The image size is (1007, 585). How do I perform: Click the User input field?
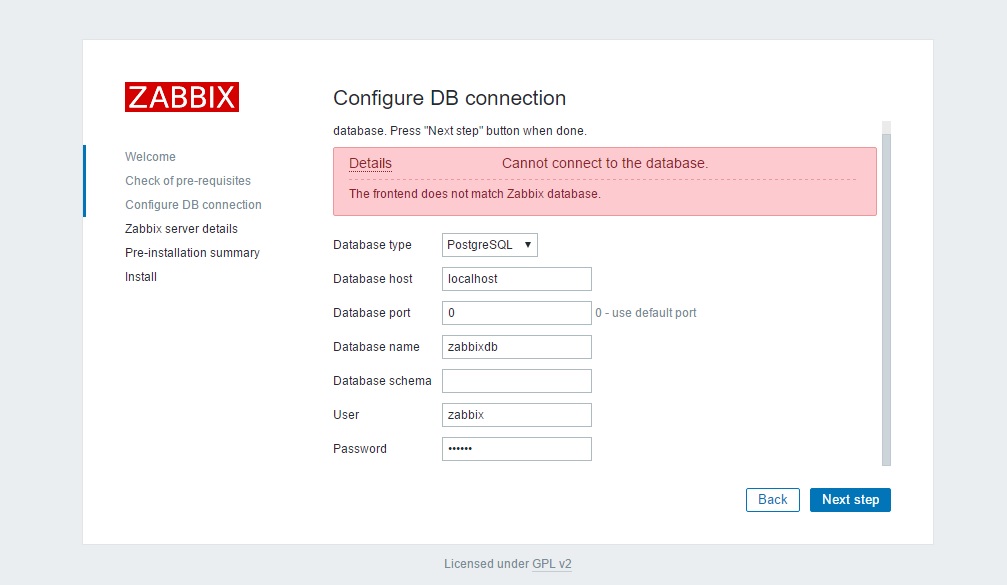(x=516, y=415)
